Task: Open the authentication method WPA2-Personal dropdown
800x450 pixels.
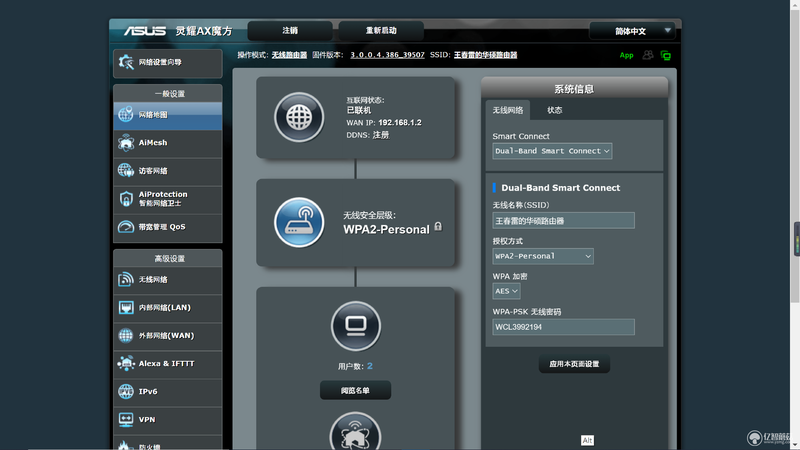Action: 543,256
